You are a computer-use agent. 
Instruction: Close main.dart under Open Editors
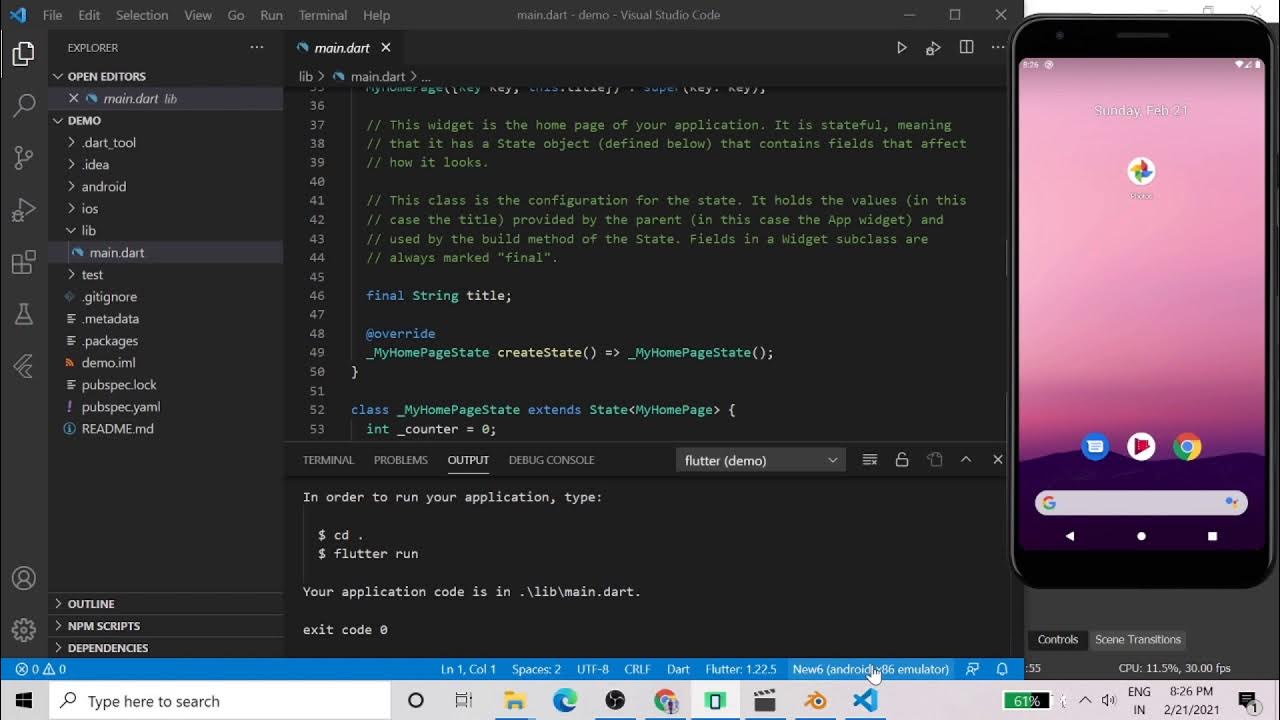(x=73, y=98)
